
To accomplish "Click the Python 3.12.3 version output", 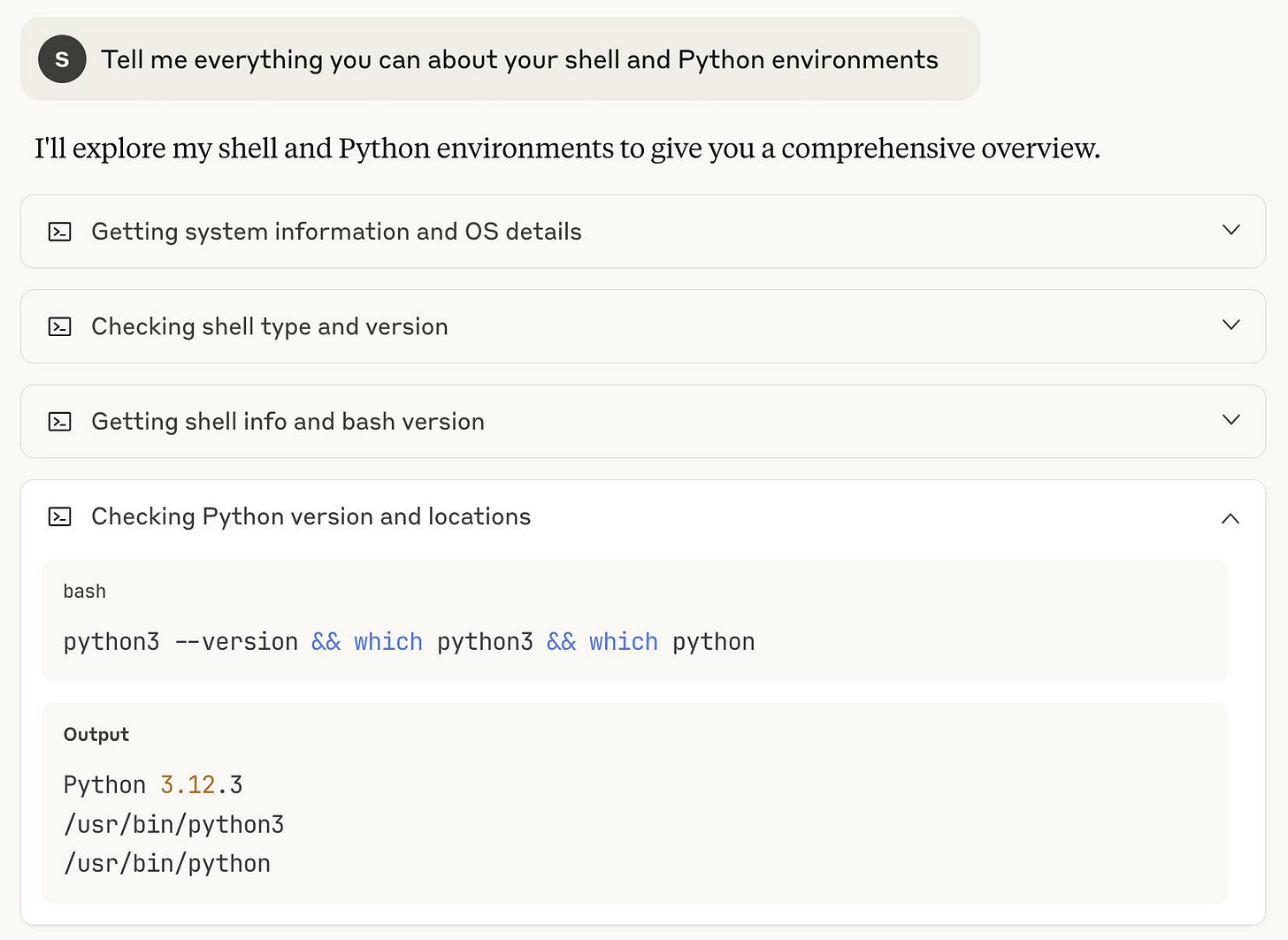I will coord(152,783).
